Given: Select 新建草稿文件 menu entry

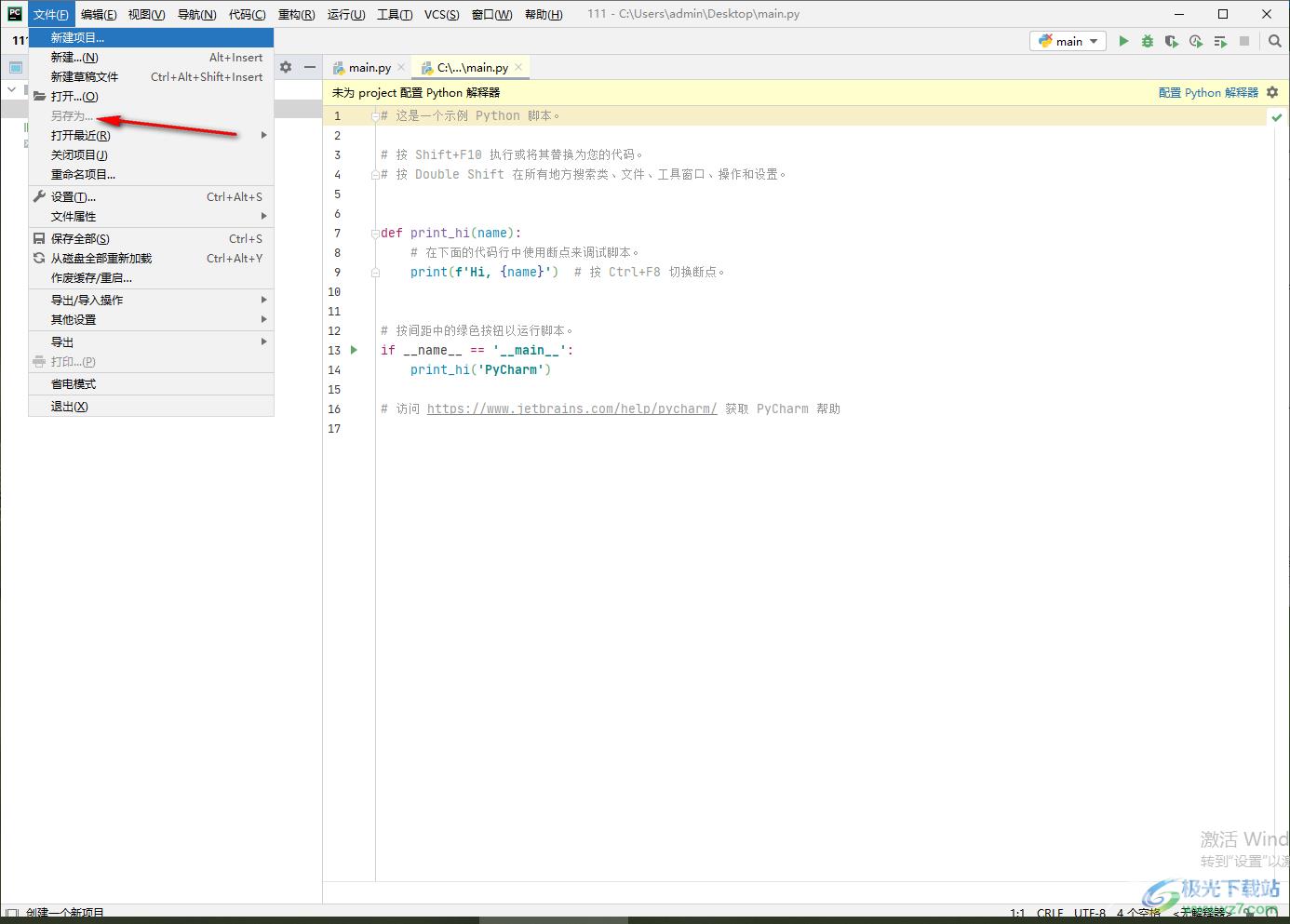Looking at the screenshot, I should [151, 76].
